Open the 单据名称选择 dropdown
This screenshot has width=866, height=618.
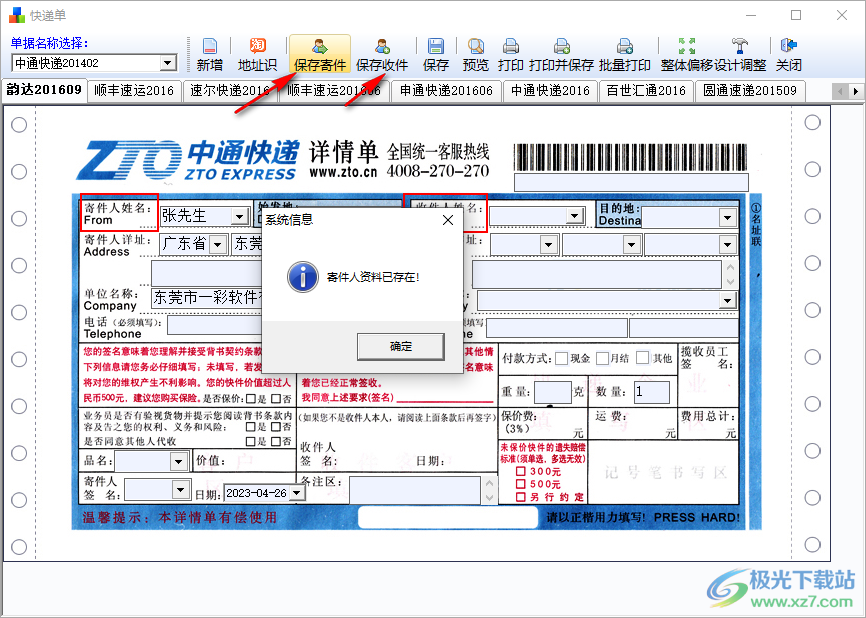pyautogui.click(x=168, y=62)
